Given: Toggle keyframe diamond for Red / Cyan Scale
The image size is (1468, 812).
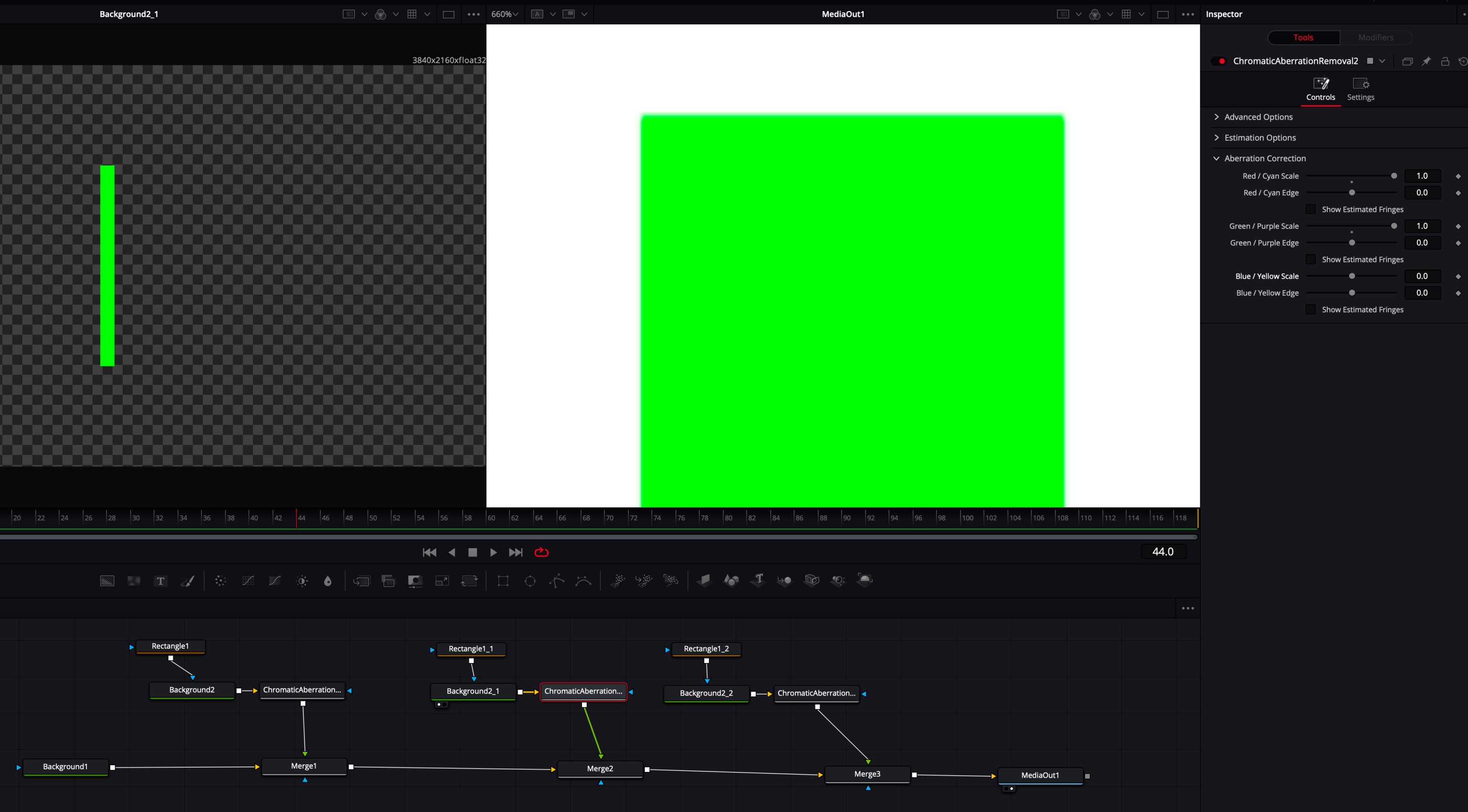Looking at the screenshot, I should tap(1458, 177).
